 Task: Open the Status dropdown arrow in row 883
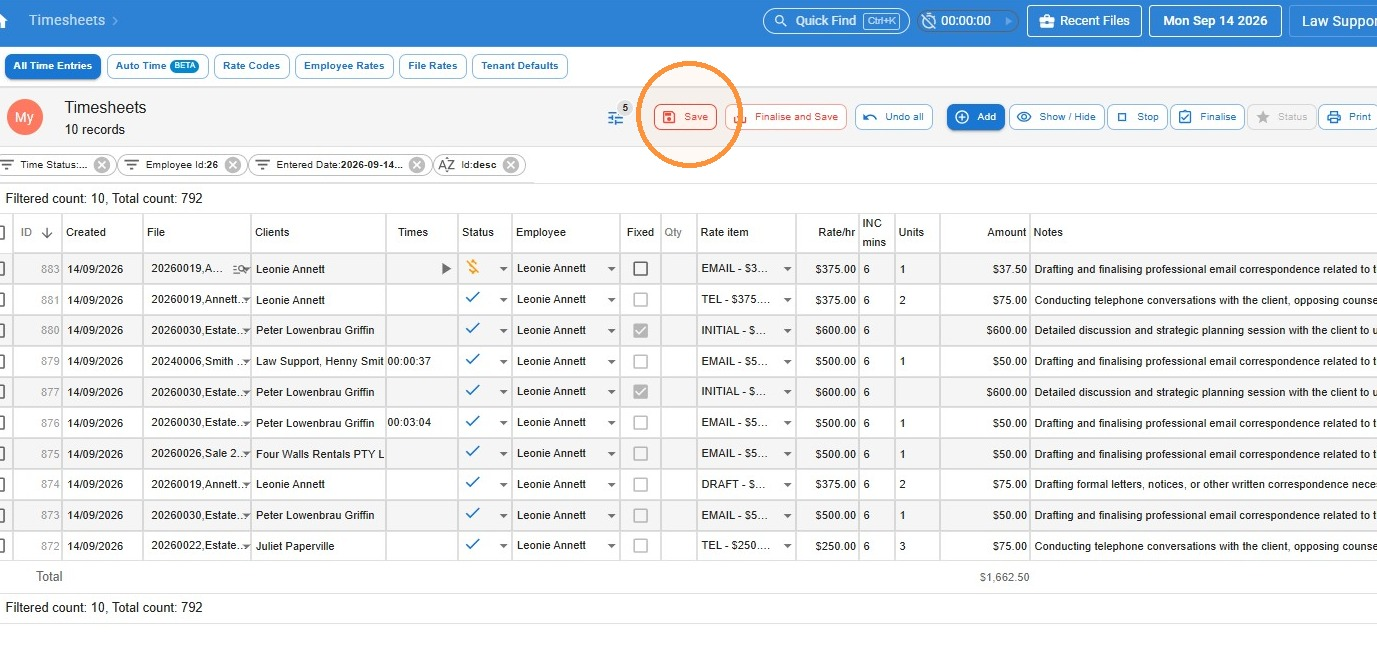503,269
